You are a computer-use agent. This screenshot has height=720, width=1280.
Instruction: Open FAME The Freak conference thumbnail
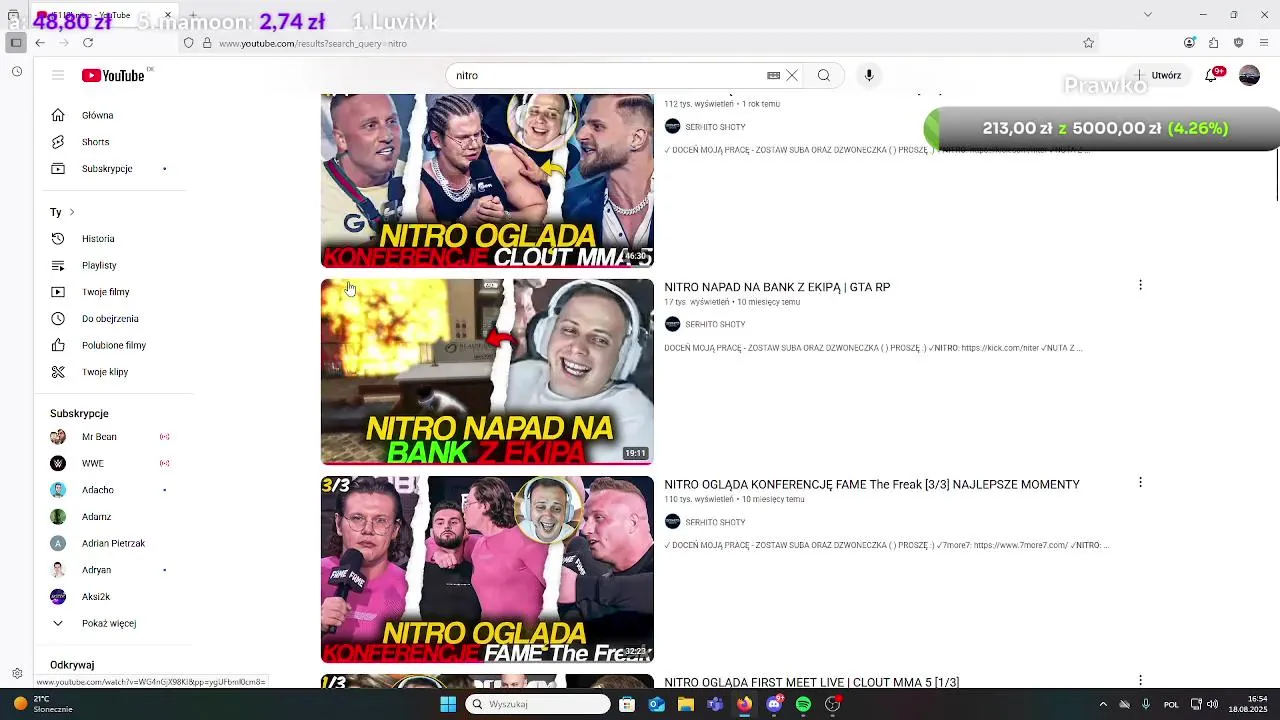[487, 569]
